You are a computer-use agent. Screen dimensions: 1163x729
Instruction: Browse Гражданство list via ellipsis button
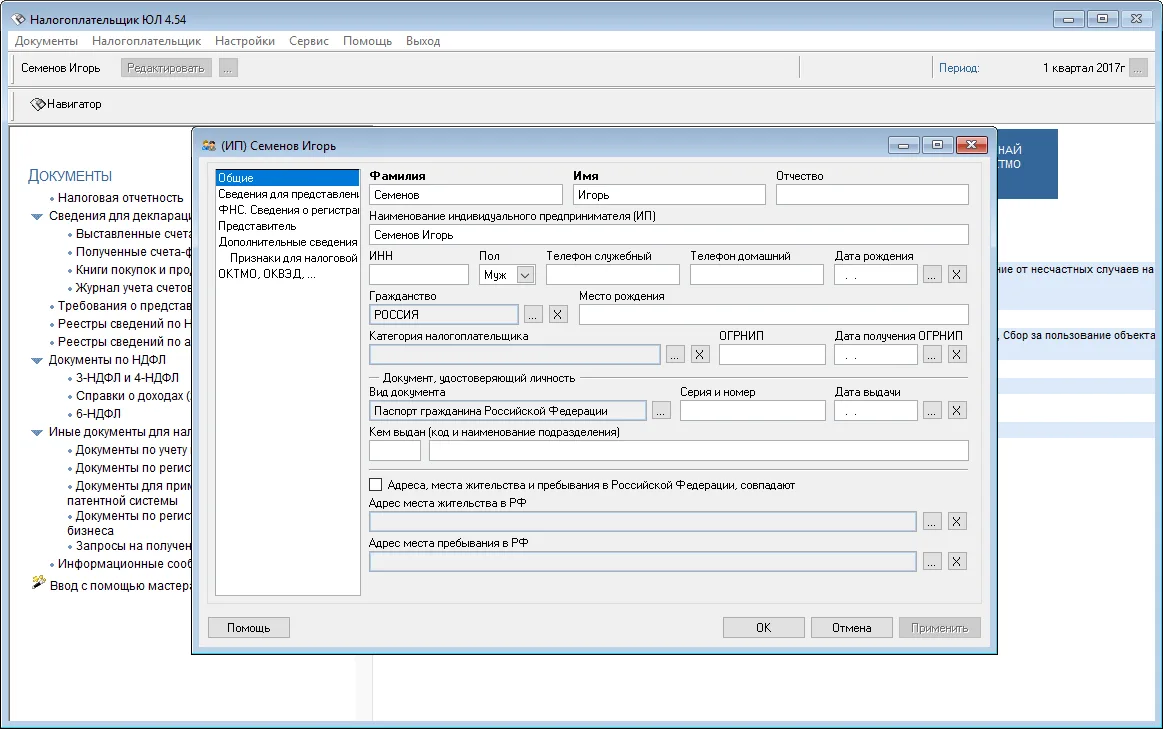pos(533,314)
